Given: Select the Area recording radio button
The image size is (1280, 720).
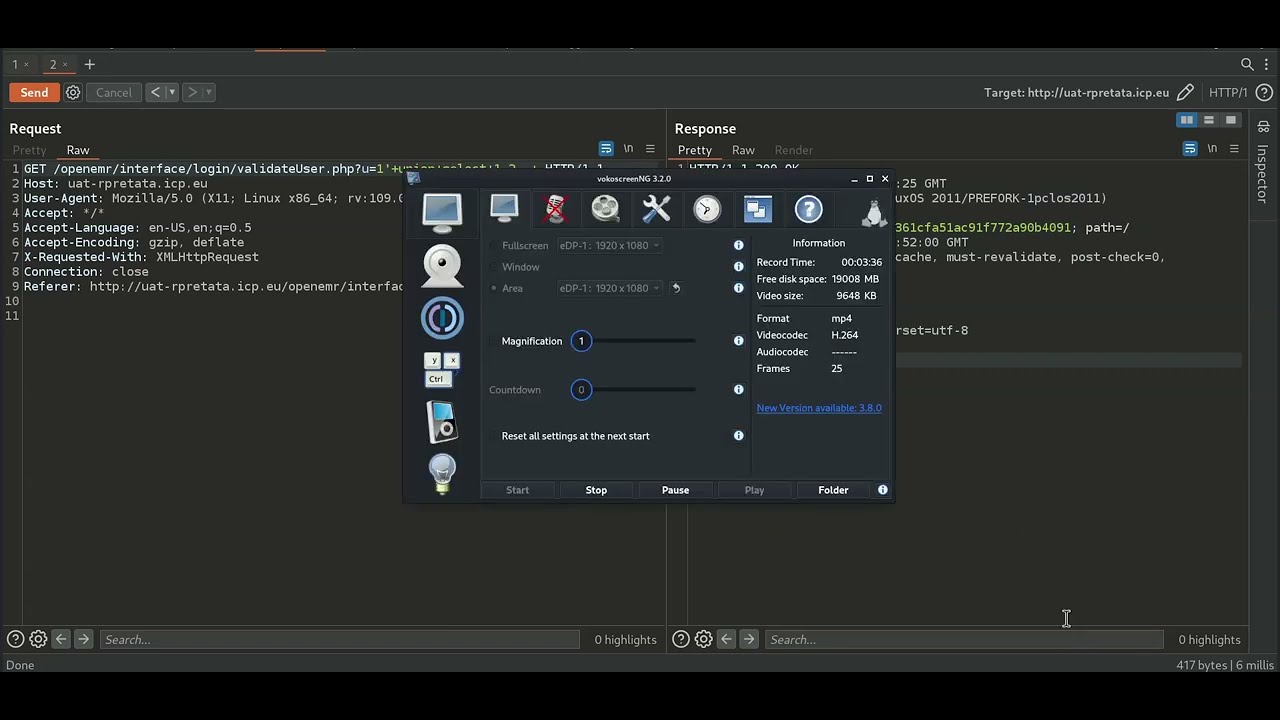Looking at the screenshot, I should coord(494,288).
